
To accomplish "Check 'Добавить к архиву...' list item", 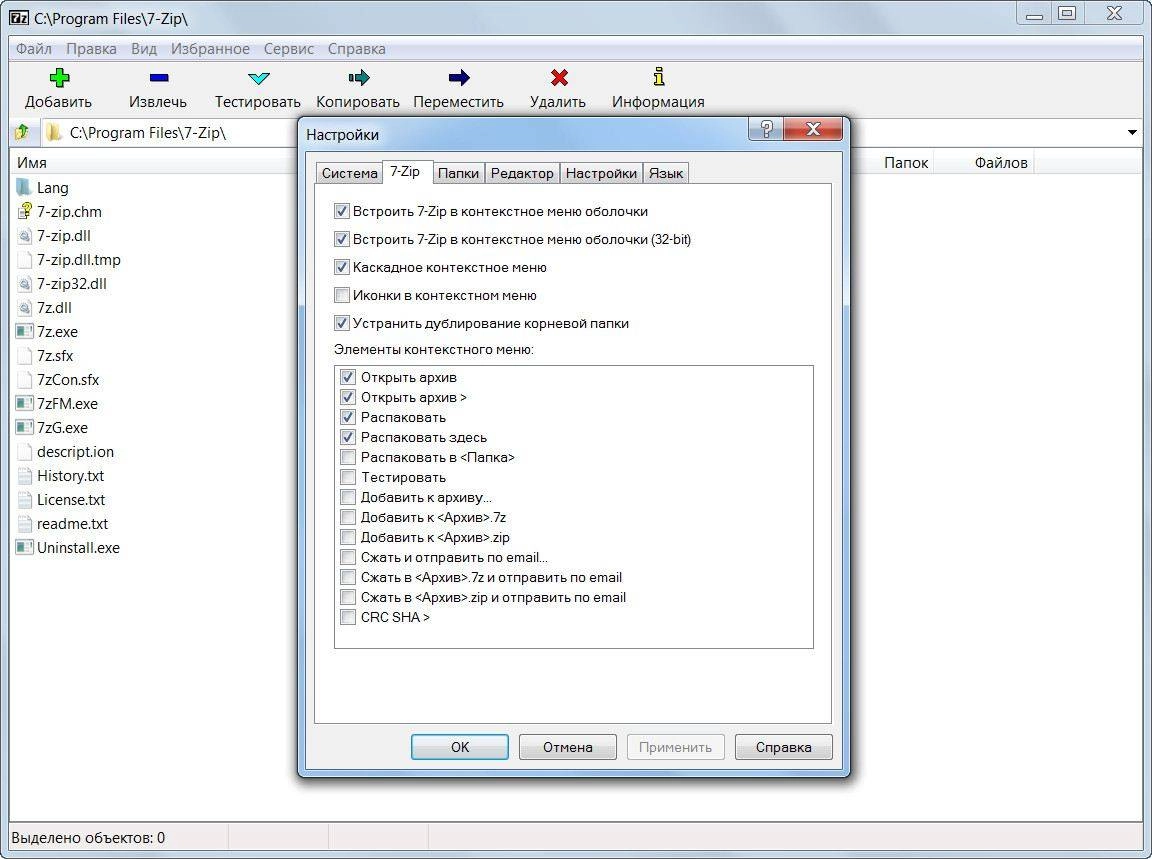I will (348, 497).
